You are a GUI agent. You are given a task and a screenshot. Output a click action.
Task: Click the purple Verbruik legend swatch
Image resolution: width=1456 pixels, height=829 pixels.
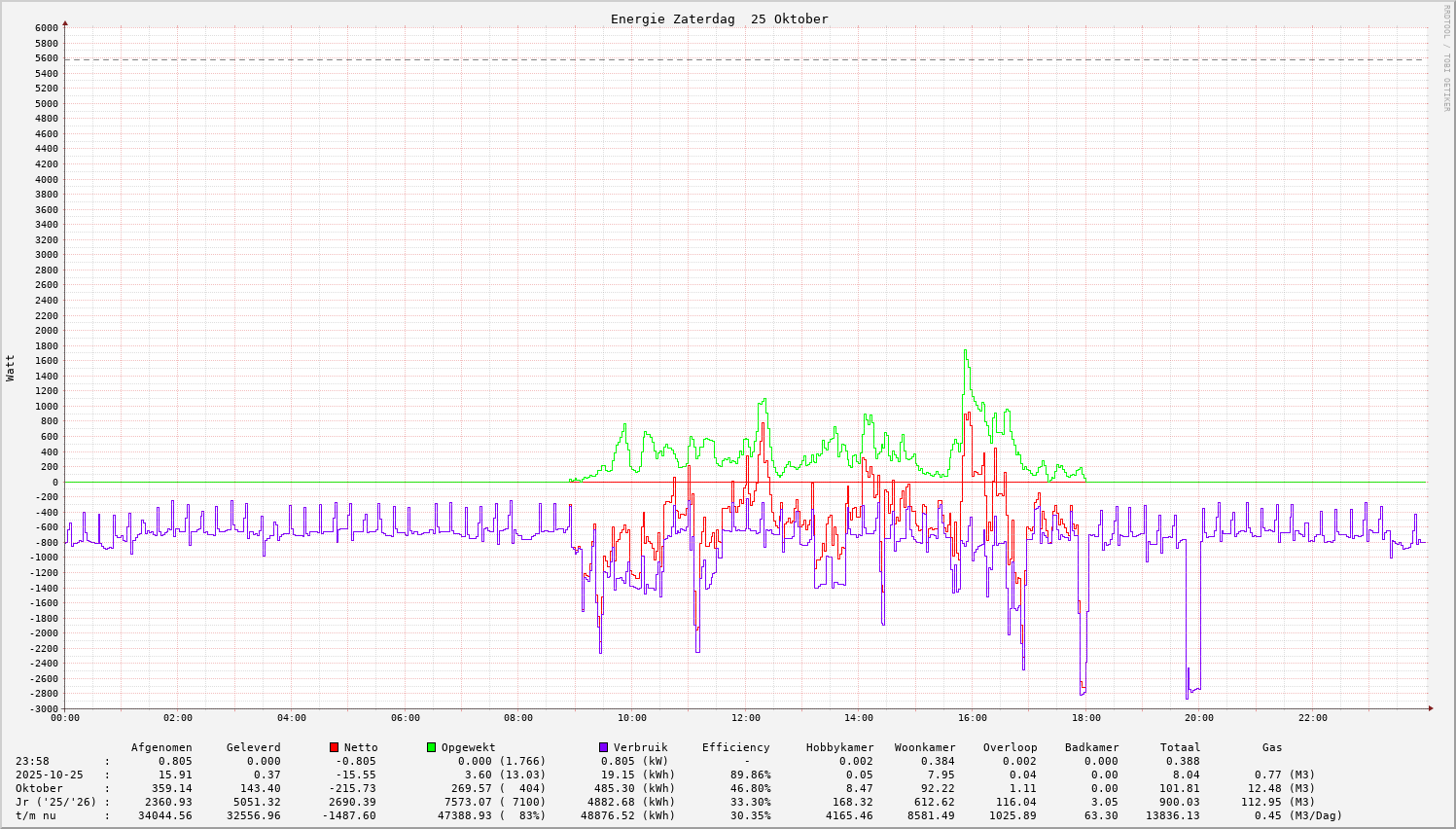click(604, 747)
